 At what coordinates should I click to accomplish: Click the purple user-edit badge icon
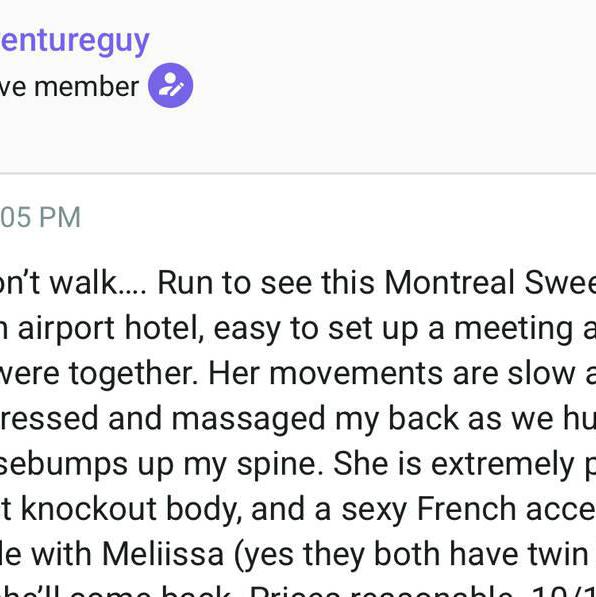(x=170, y=86)
